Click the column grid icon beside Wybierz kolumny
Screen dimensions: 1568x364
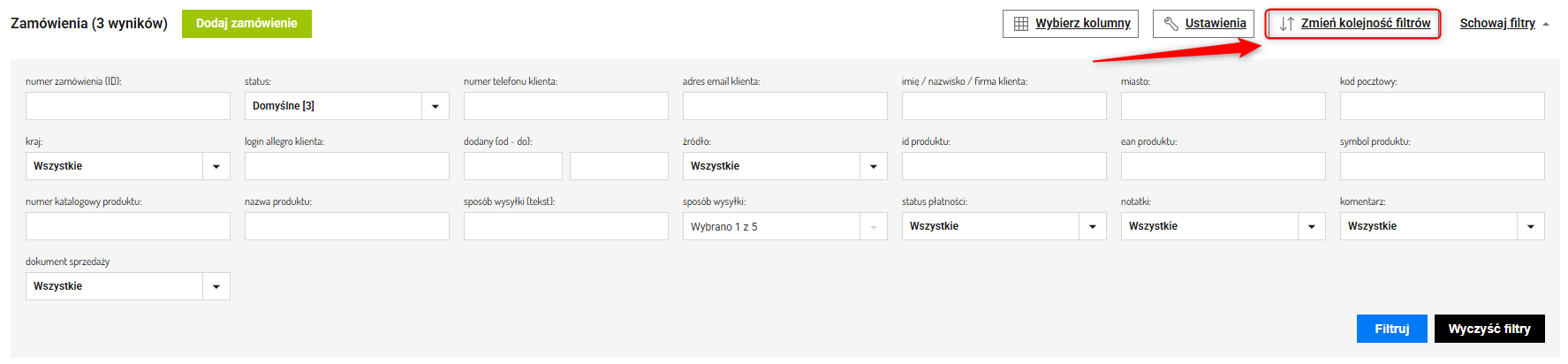1021,24
